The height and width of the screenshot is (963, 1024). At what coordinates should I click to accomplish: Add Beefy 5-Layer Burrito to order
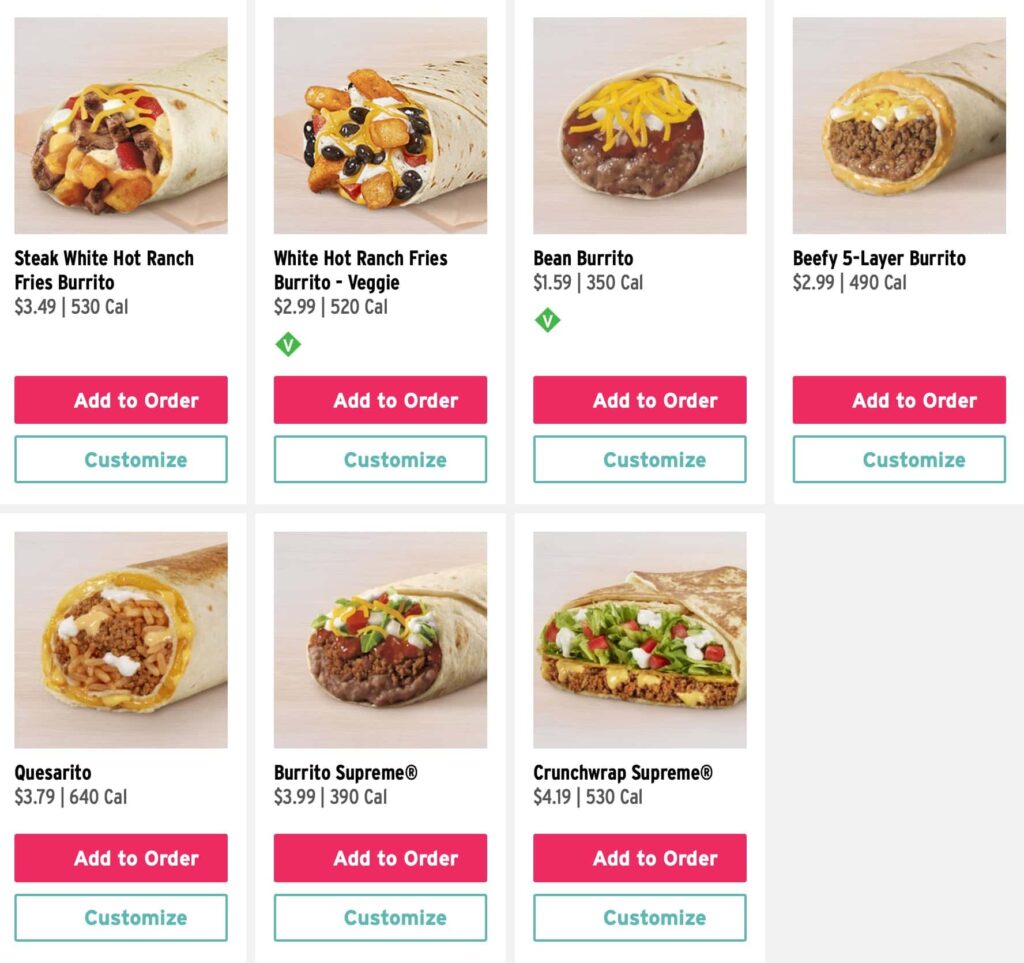click(899, 400)
